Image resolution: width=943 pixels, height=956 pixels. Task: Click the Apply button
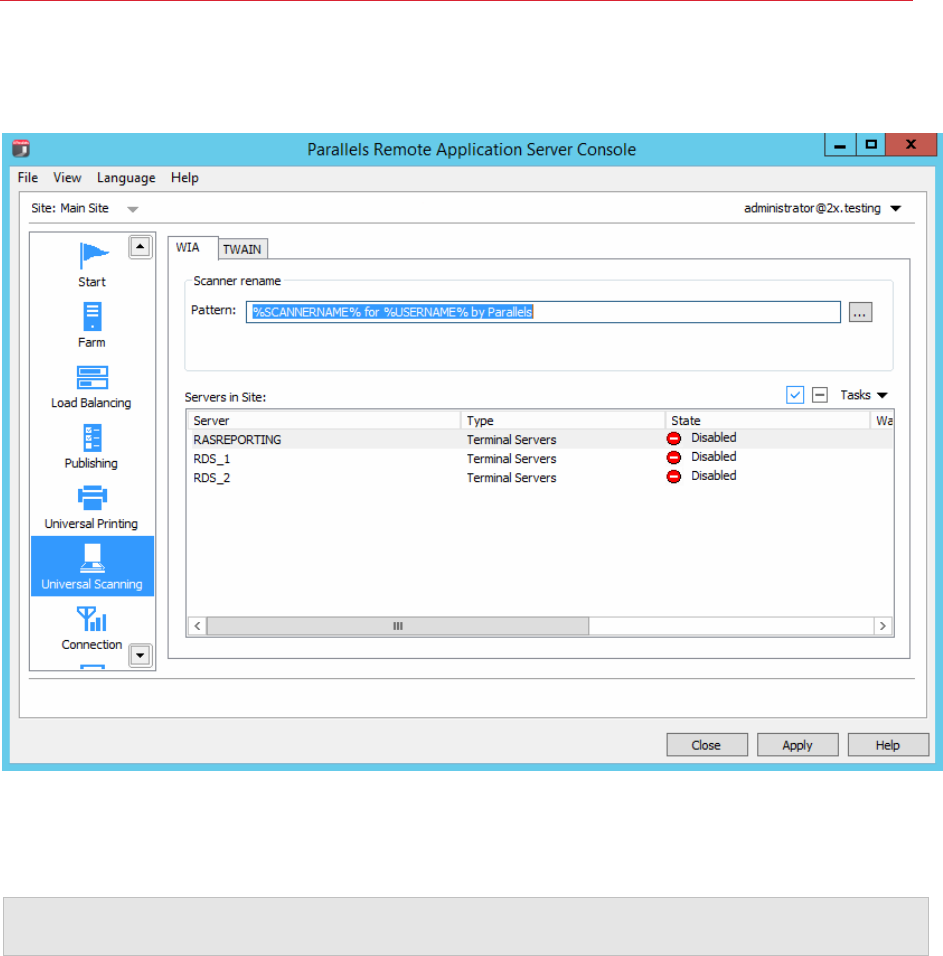(797, 745)
